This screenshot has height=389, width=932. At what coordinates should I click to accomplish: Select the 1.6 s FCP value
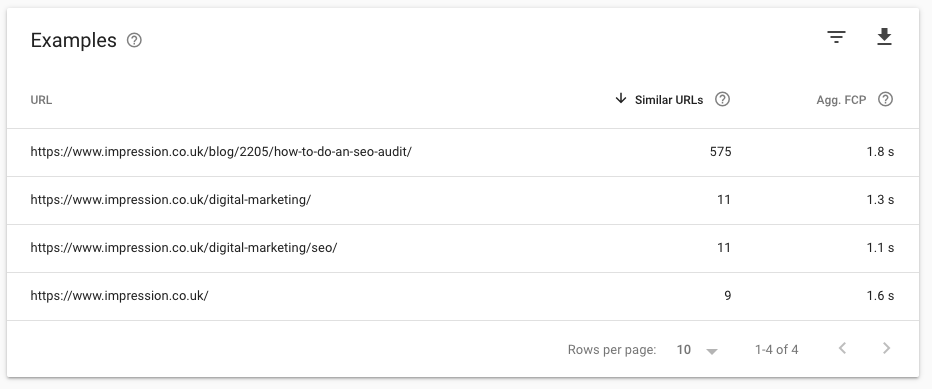click(880, 296)
